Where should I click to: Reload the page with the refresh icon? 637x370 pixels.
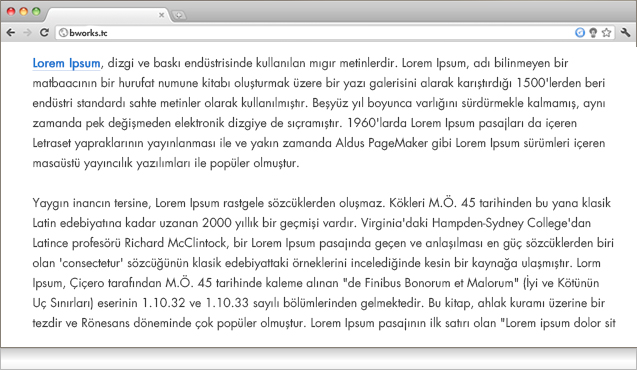click(44, 32)
